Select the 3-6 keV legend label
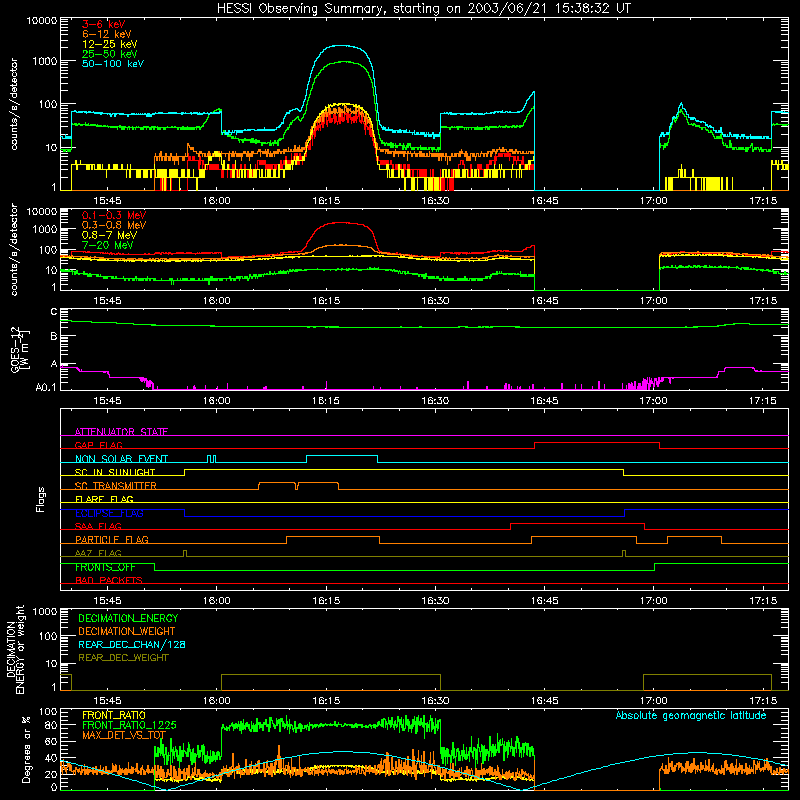Image resolution: width=800 pixels, height=800 pixels. tap(104, 24)
